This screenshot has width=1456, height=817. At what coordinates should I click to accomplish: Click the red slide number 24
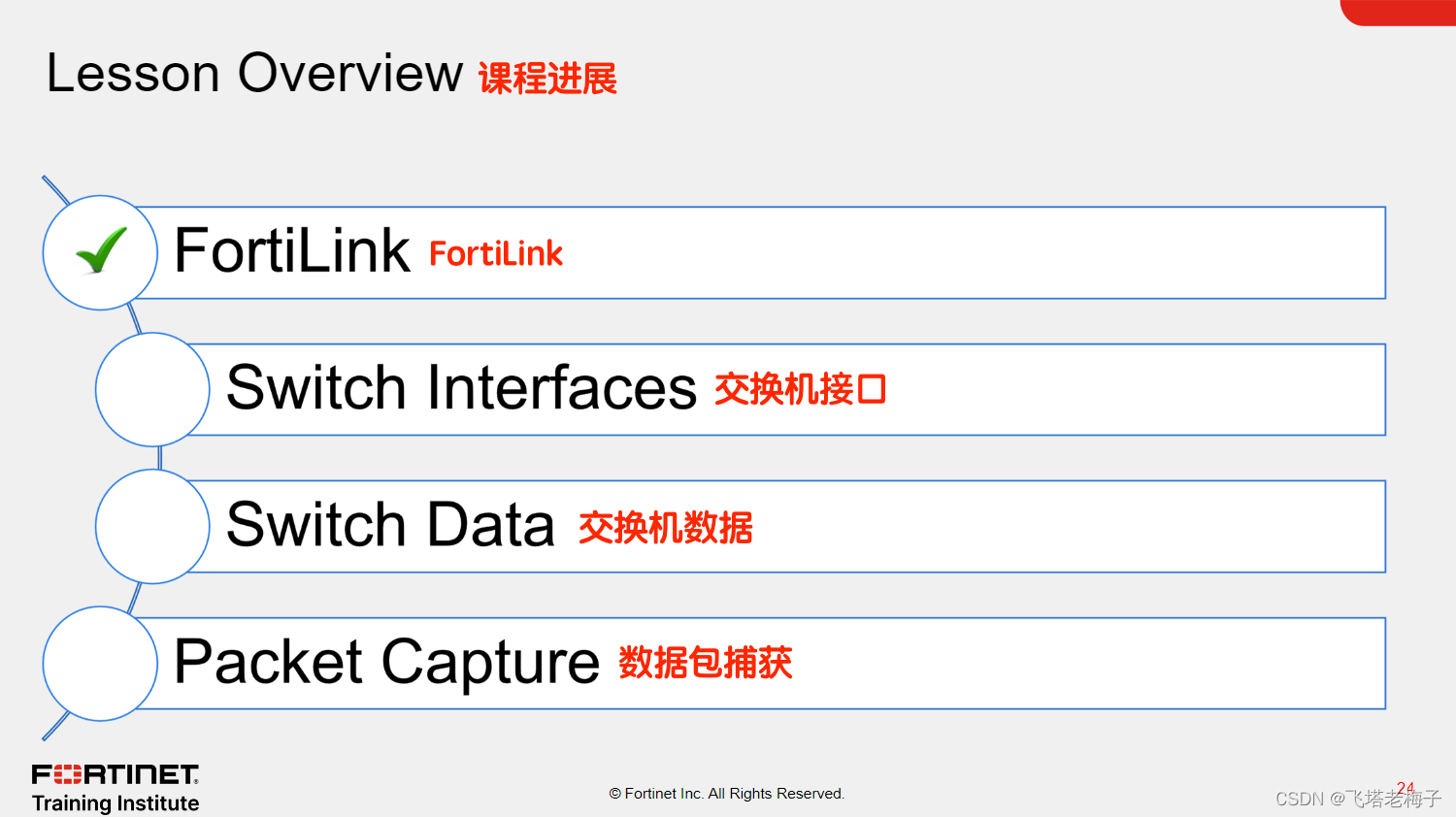coord(1406,788)
